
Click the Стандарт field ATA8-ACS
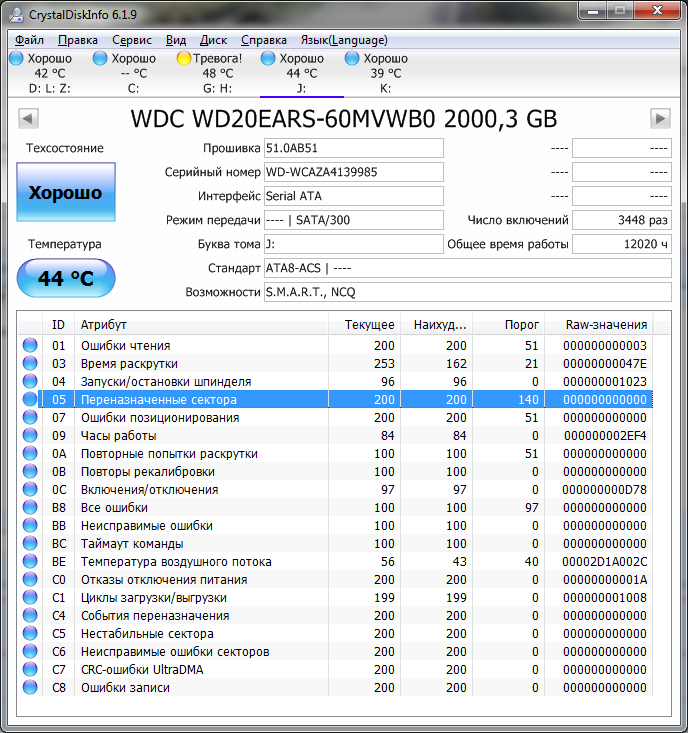pos(468,268)
